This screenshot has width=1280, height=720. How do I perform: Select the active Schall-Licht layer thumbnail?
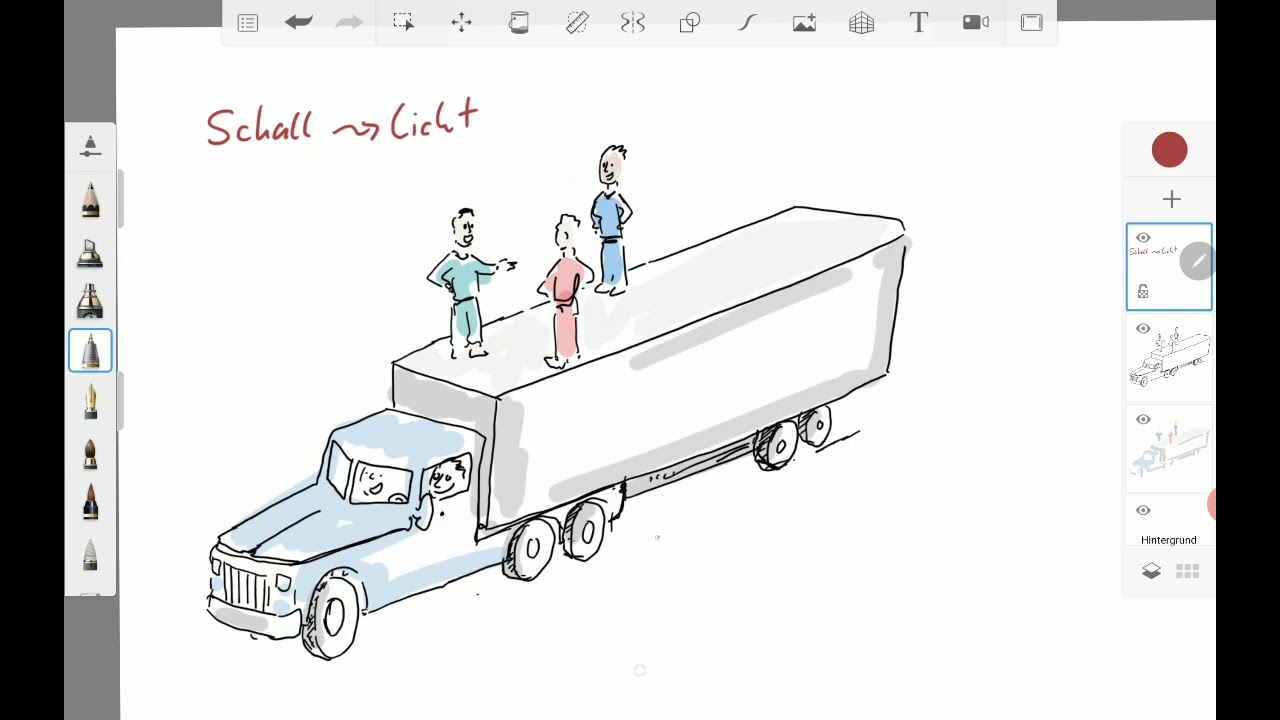1169,267
